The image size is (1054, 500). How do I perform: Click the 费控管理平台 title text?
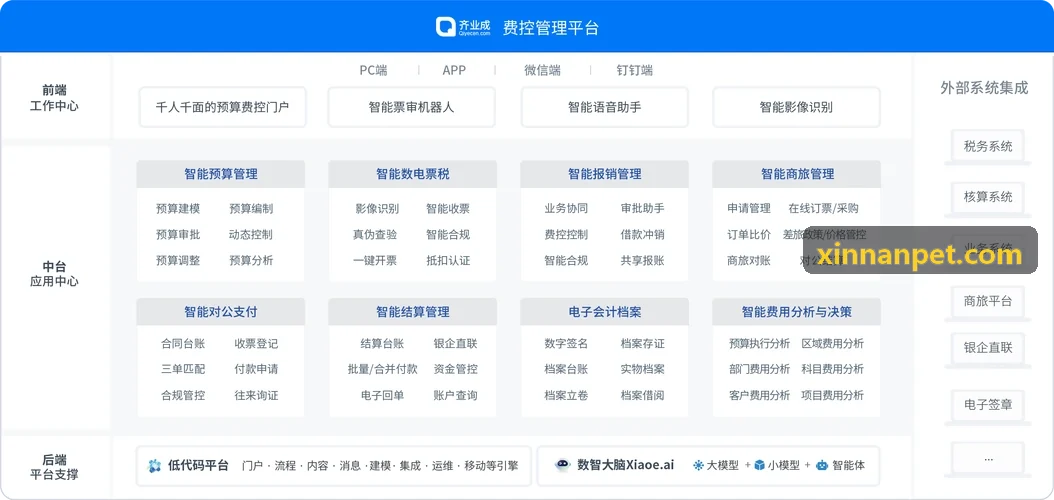[x=551, y=28]
